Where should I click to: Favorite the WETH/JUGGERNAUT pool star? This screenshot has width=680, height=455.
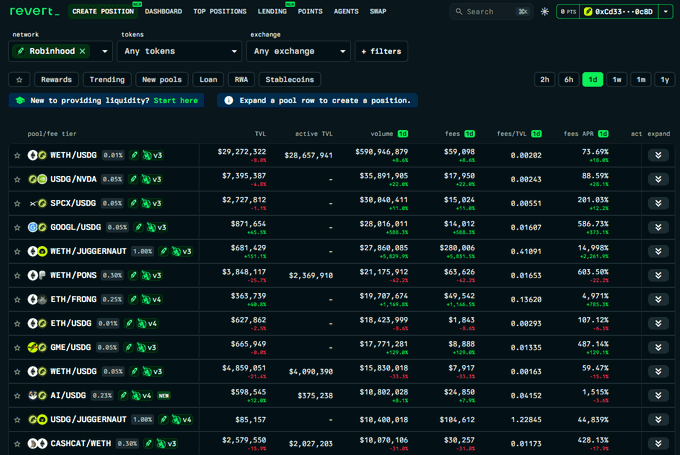pos(17,252)
